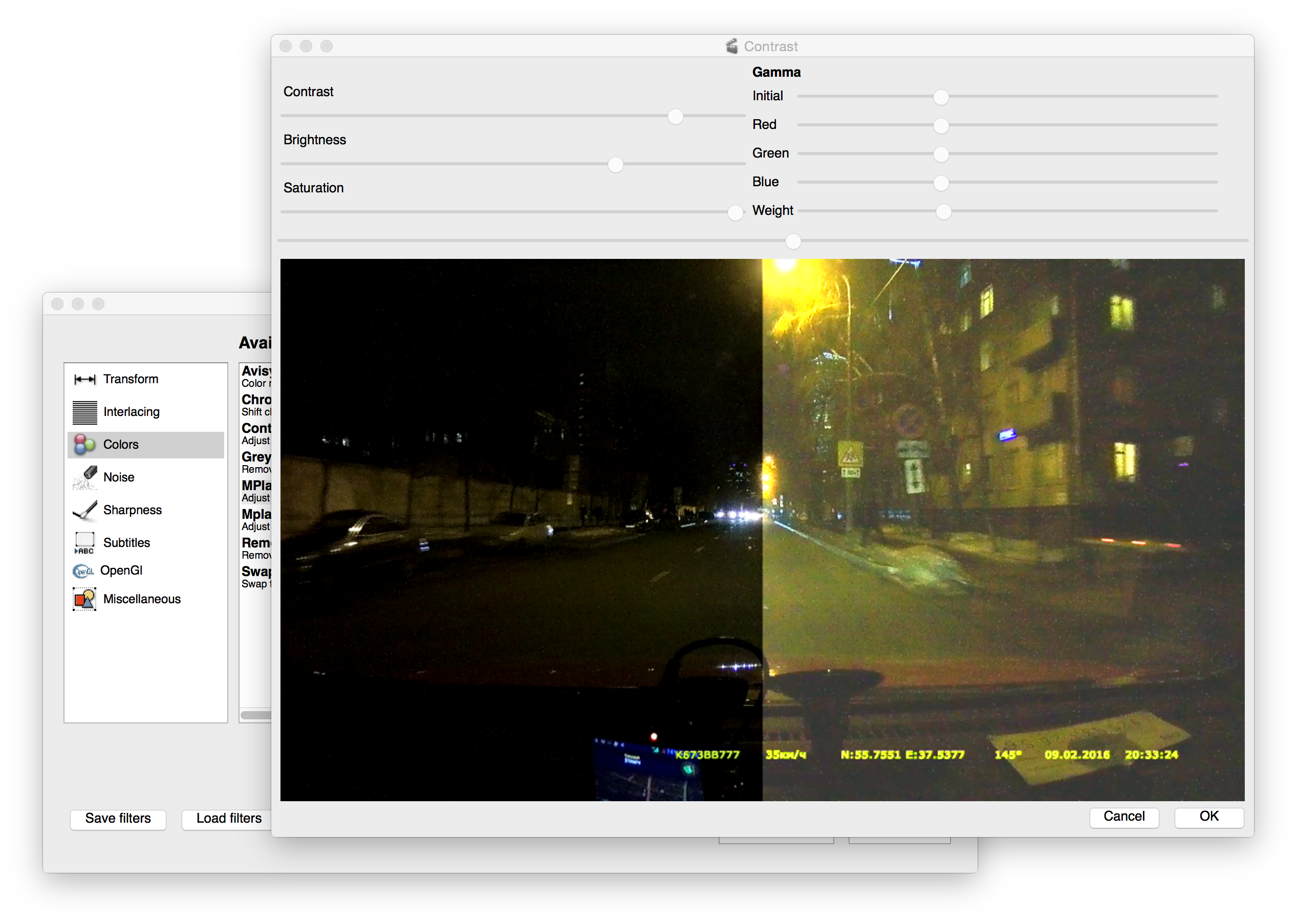Click the Save filters button
The width and height of the screenshot is (1297, 924).
(x=118, y=819)
